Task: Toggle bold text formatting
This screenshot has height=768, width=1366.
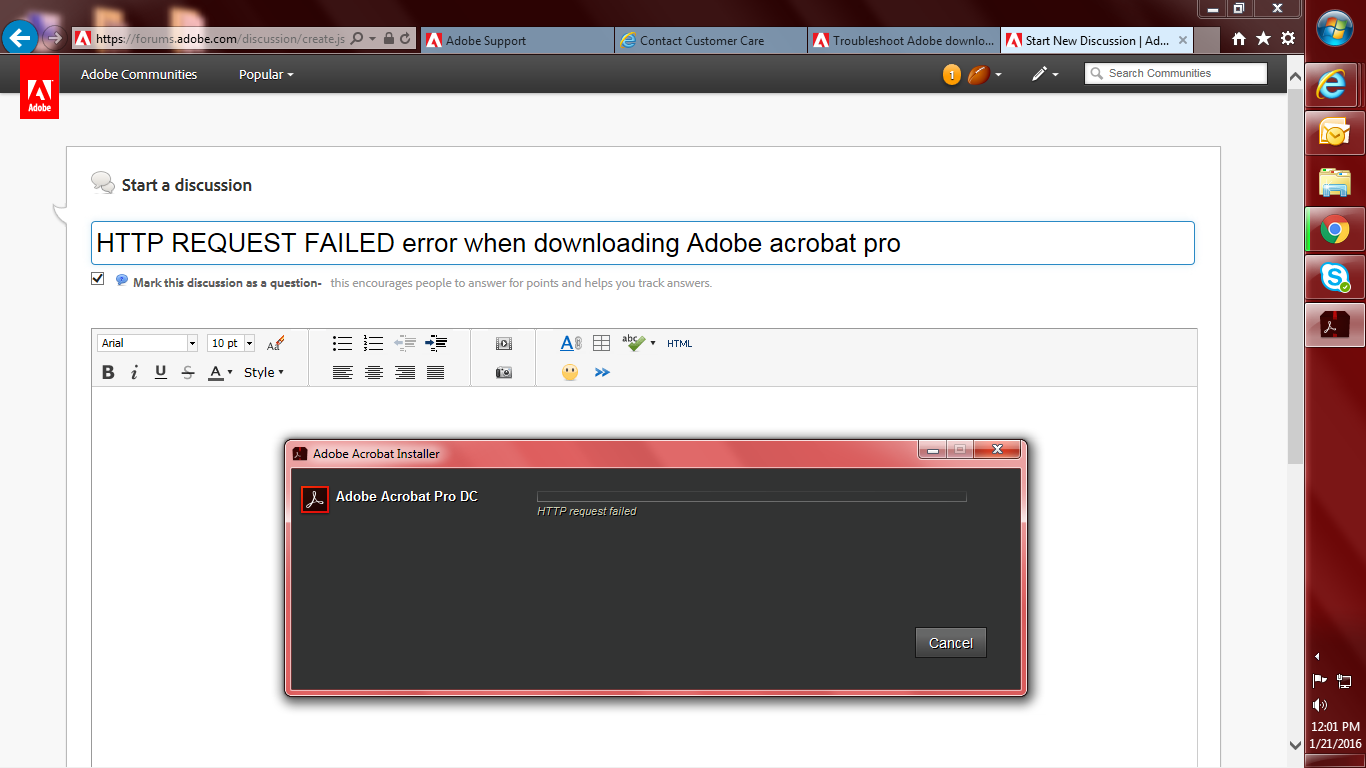Action: pos(107,372)
